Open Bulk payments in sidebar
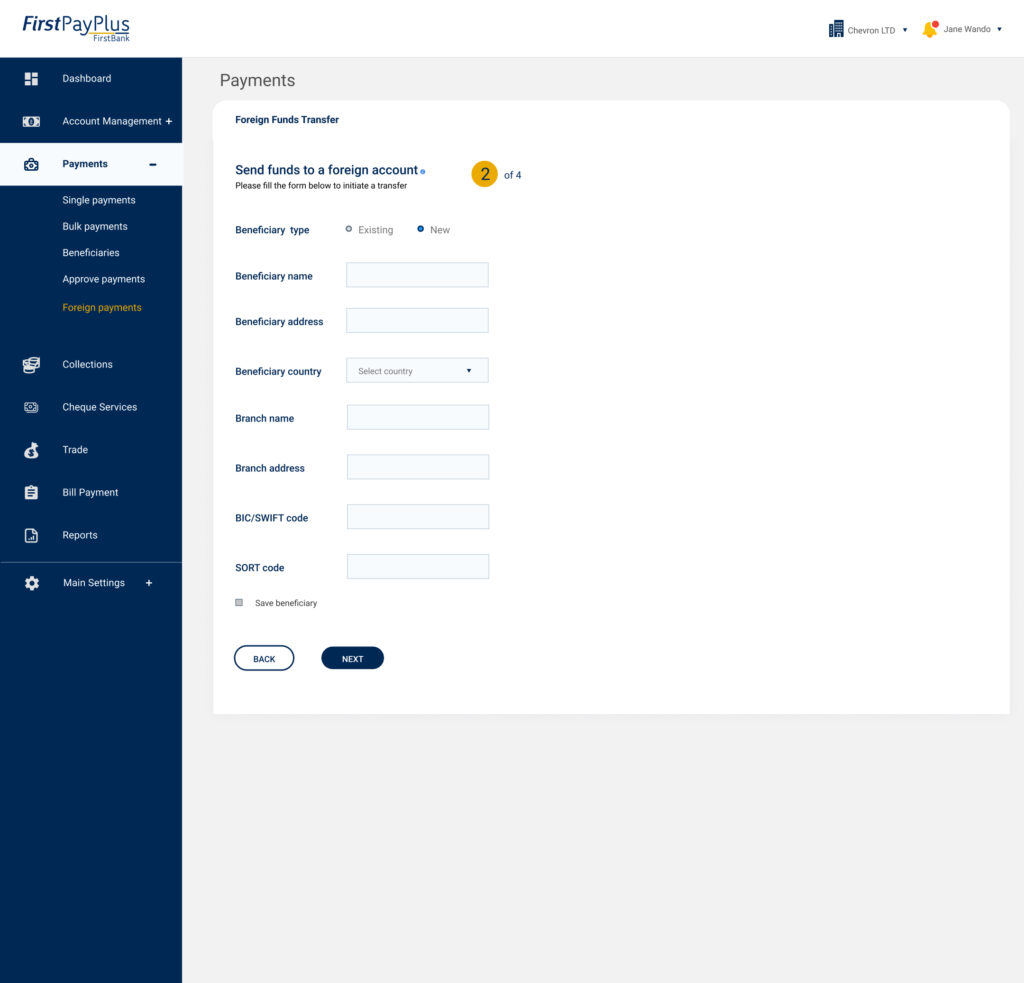This screenshot has width=1024, height=983. coord(95,227)
